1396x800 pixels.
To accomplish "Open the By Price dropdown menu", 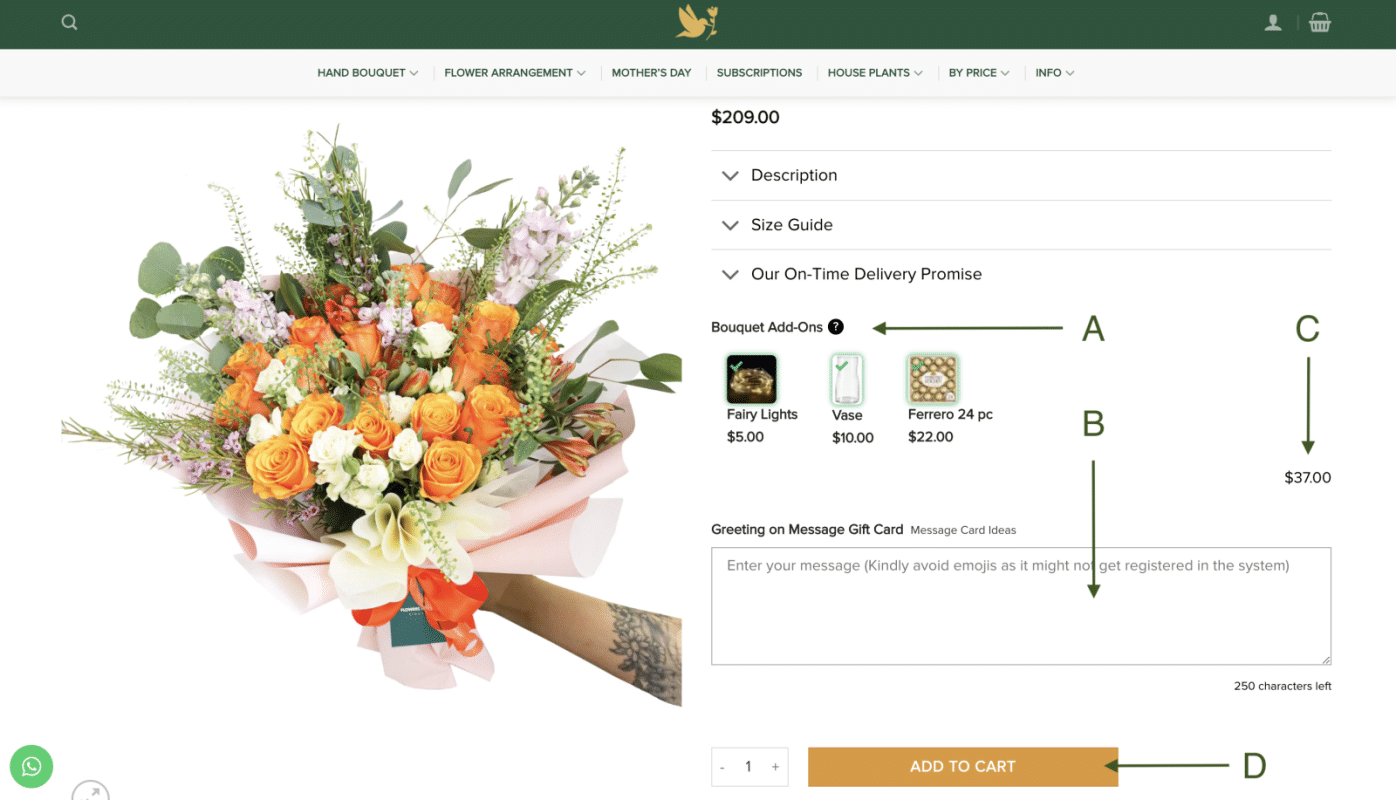I will [x=979, y=73].
